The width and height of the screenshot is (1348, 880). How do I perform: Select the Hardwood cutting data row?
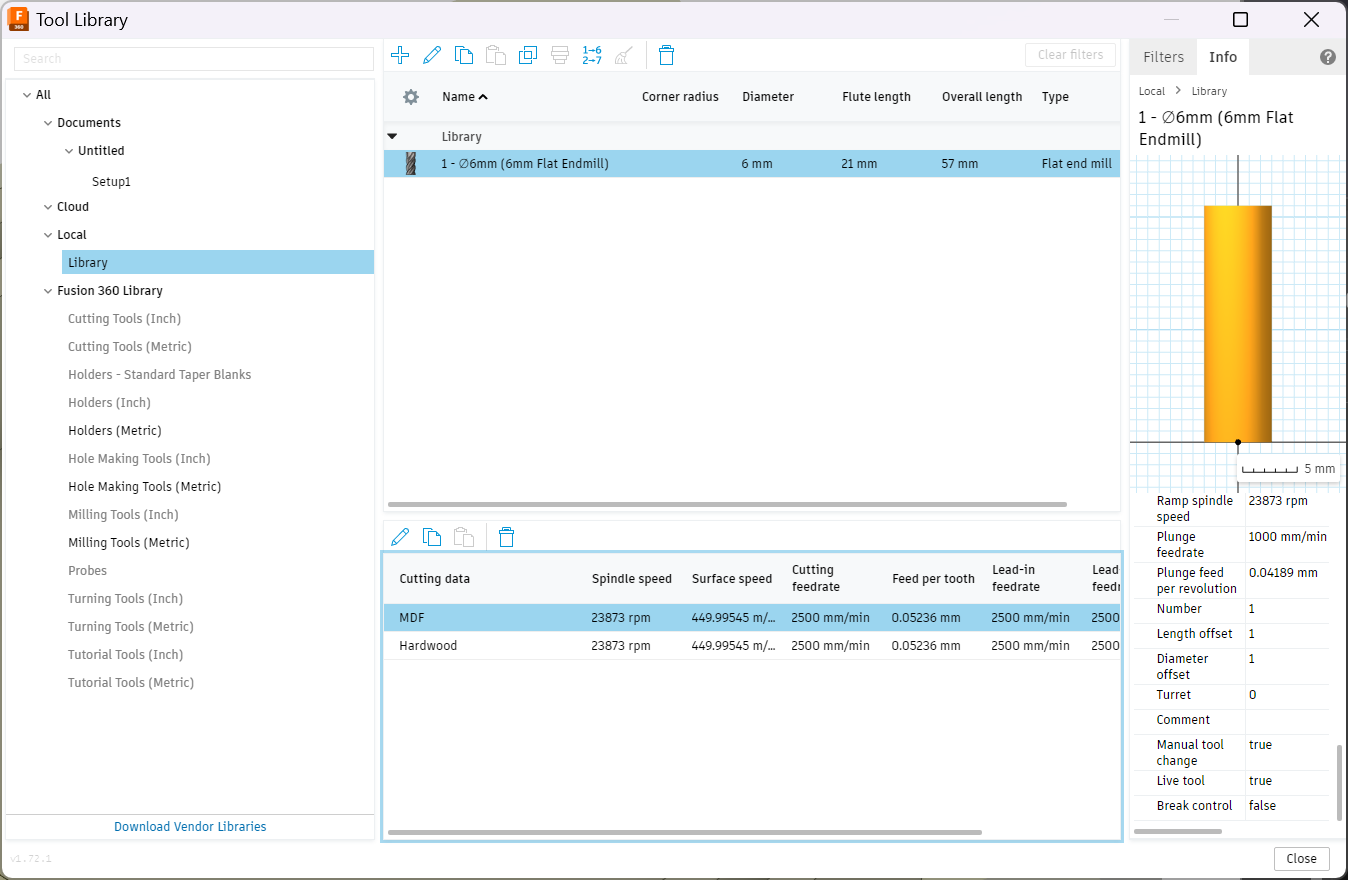click(428, 646)
